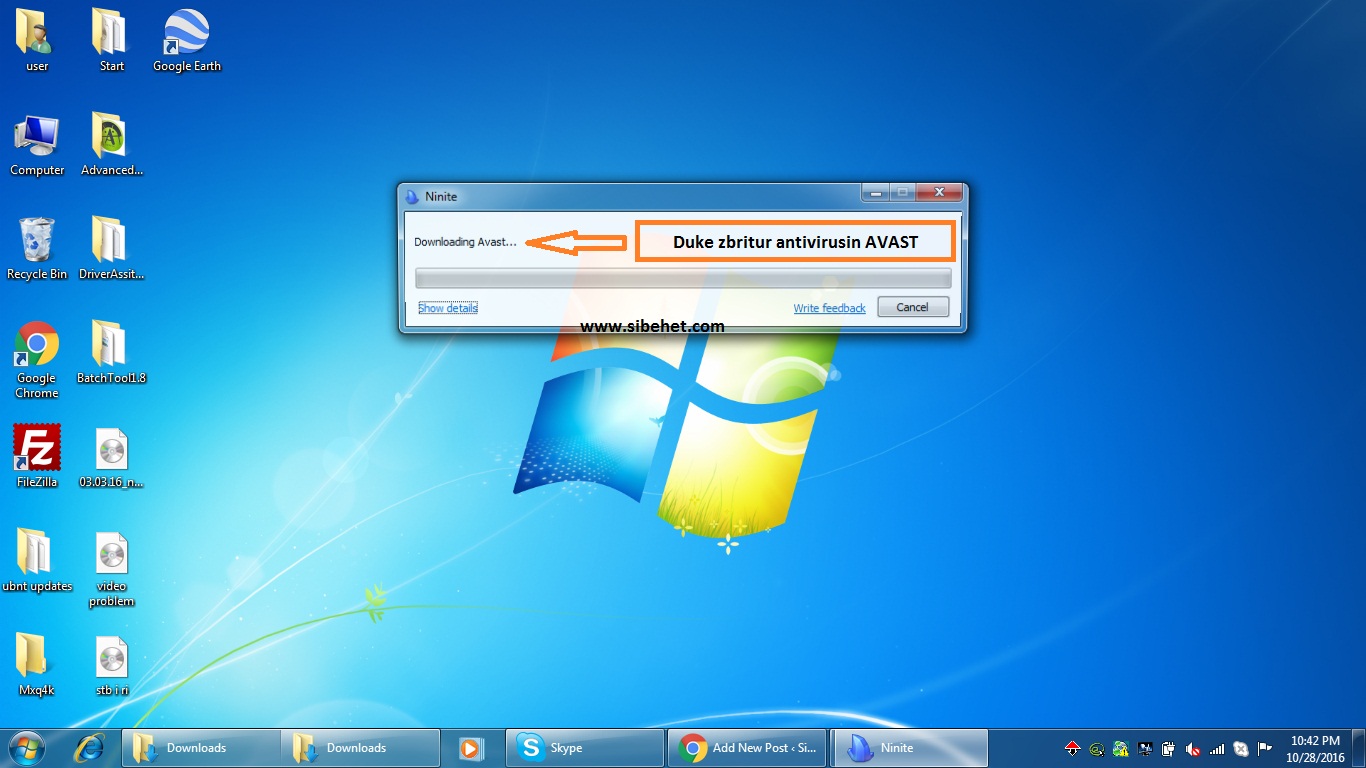Cancel the Ninite download
Image resolution: width=1366 pixels, height=768 pixels.
[x=912, y=307]
